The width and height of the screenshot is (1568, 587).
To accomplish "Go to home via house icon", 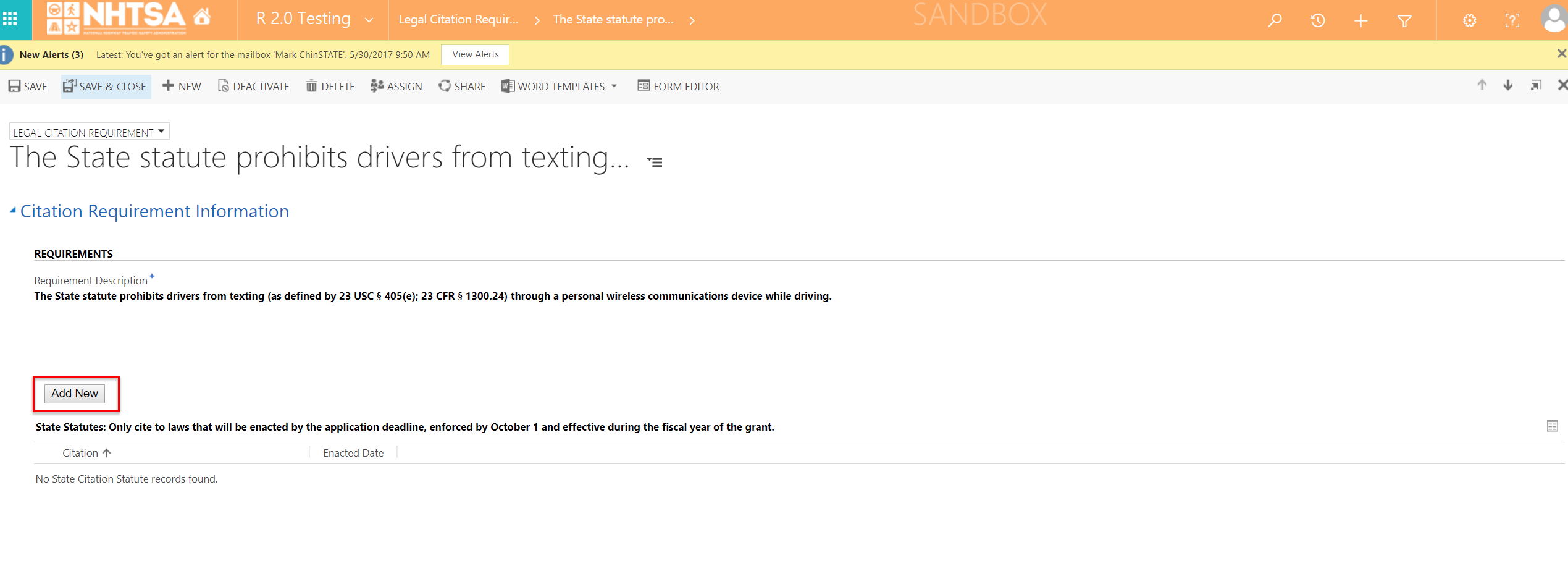I will pos(202,17).
